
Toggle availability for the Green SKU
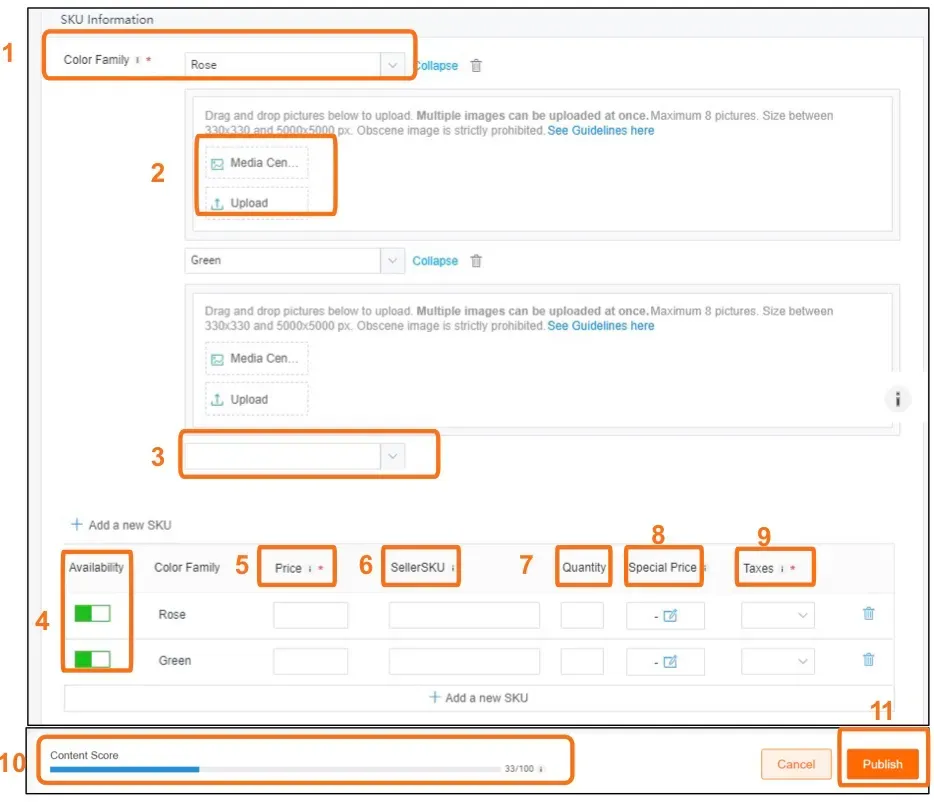coord(92,659)
